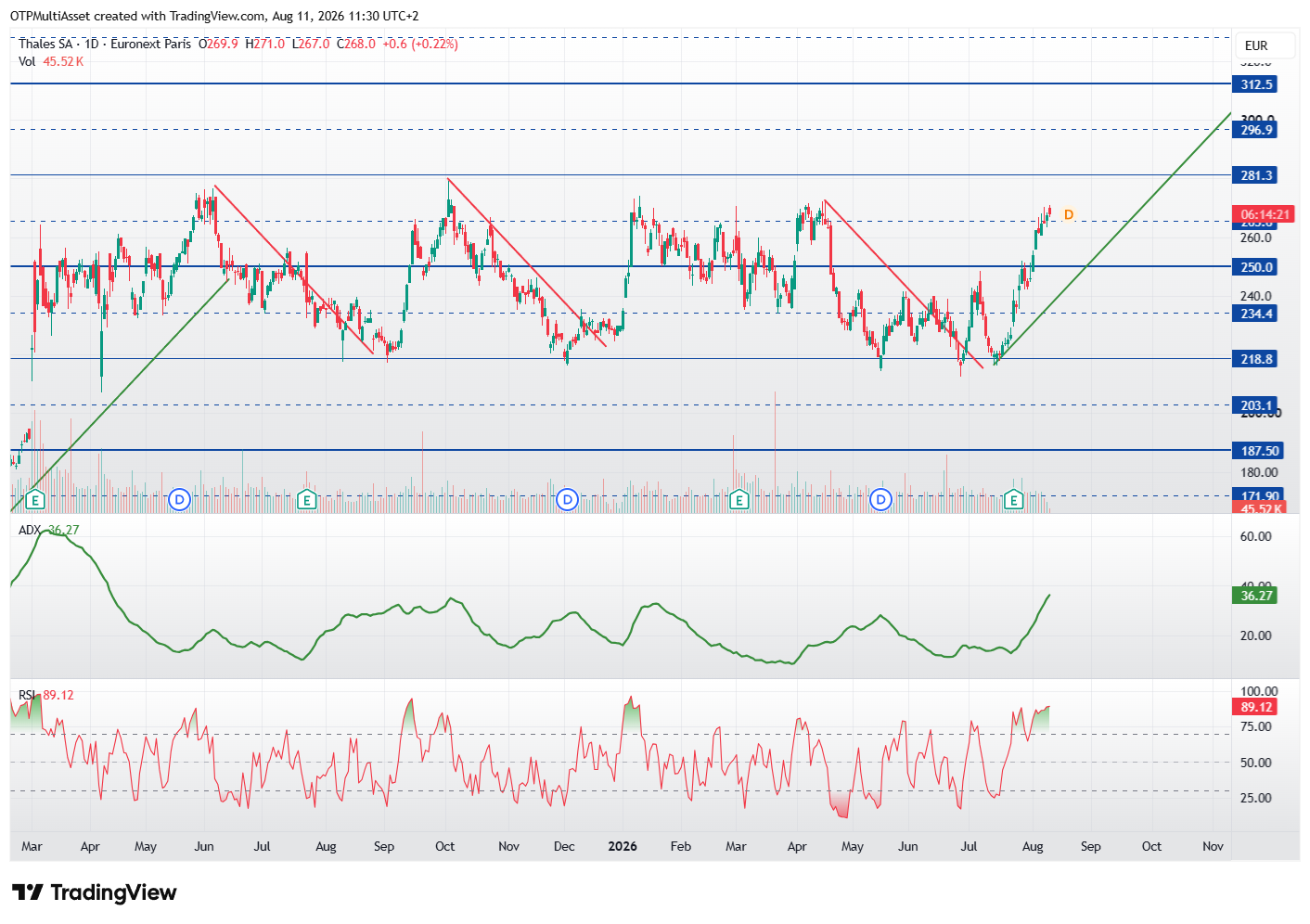Click the 203.1 price level label

pyautogui.click(x=1256, y=405)
